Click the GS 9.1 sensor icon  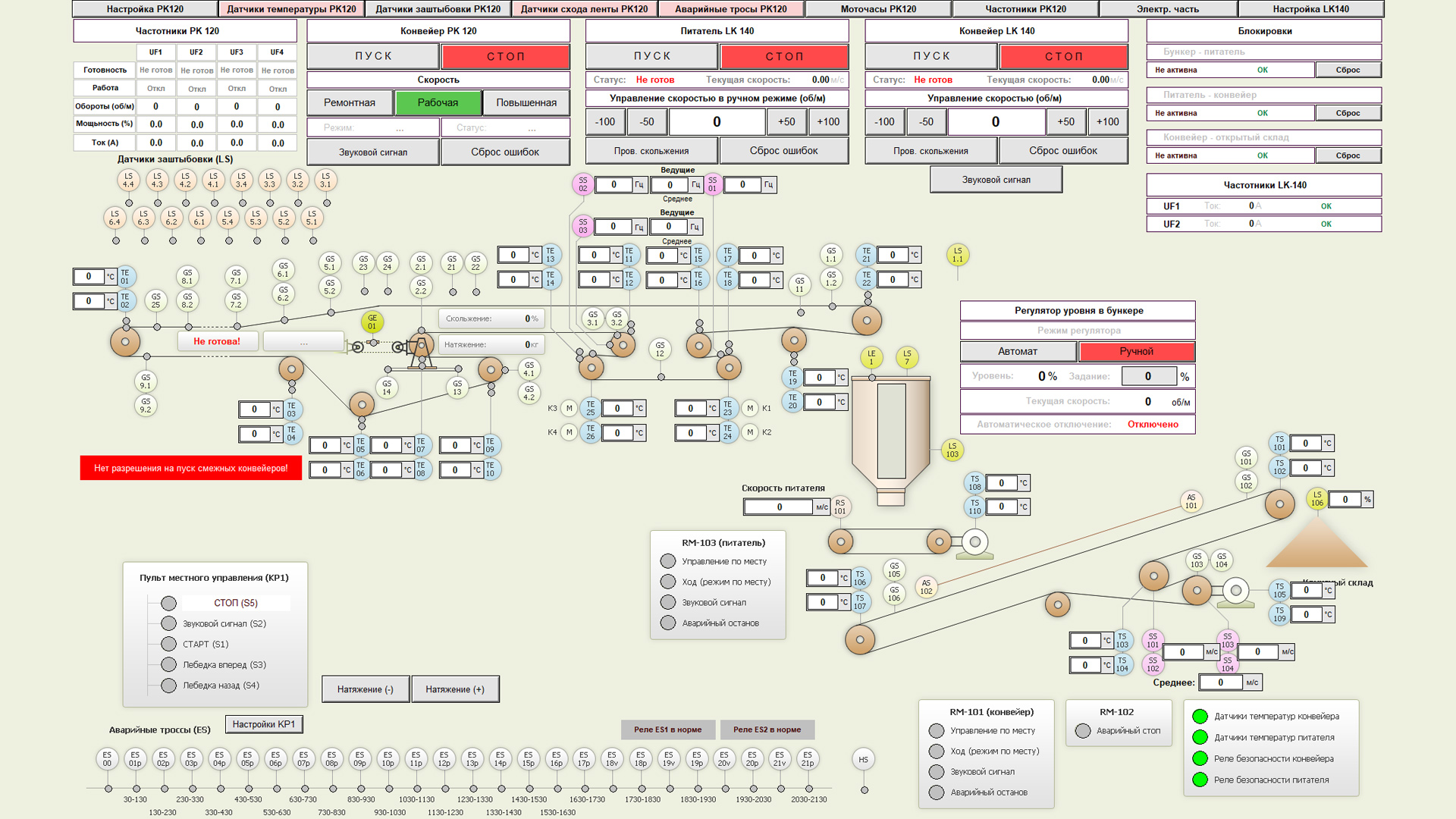146,381
